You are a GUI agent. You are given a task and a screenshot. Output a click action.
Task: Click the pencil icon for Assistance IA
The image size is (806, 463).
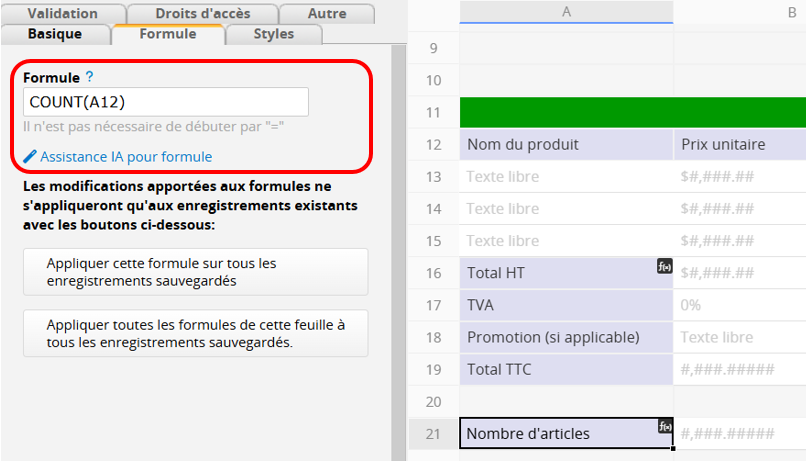pyautogui.click(x=30, y=157)
